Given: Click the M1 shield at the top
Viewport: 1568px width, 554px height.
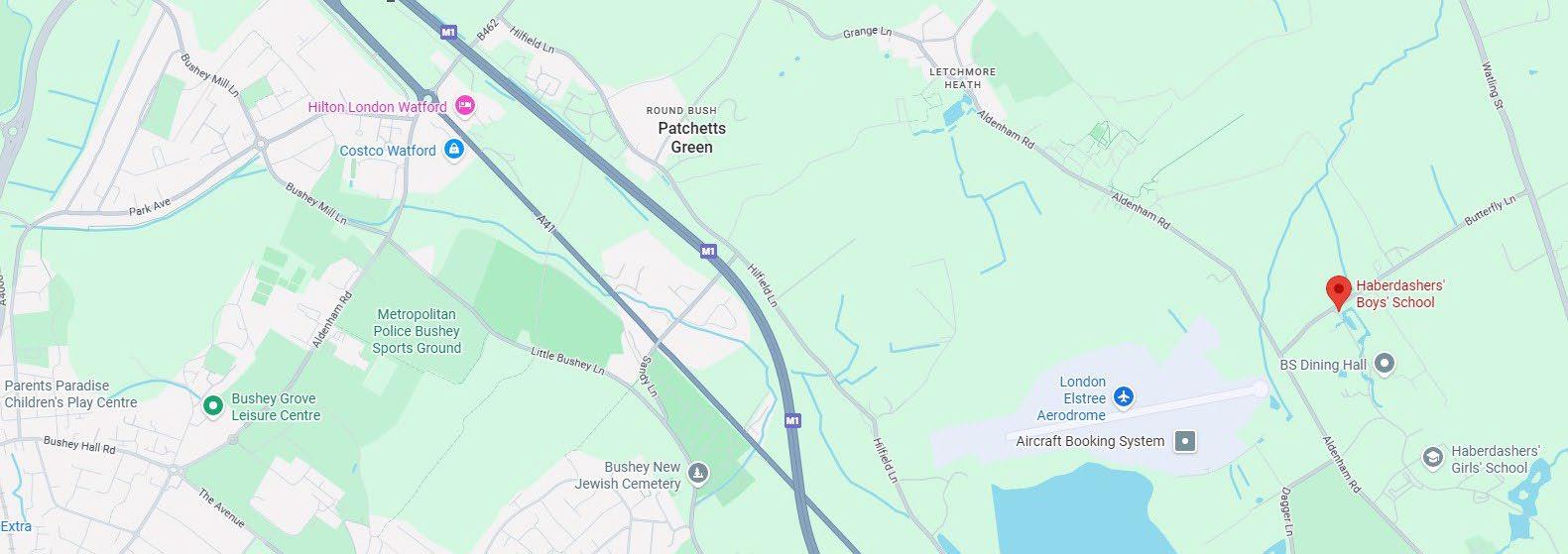Looking at the screenshot, I should [448, 33].
